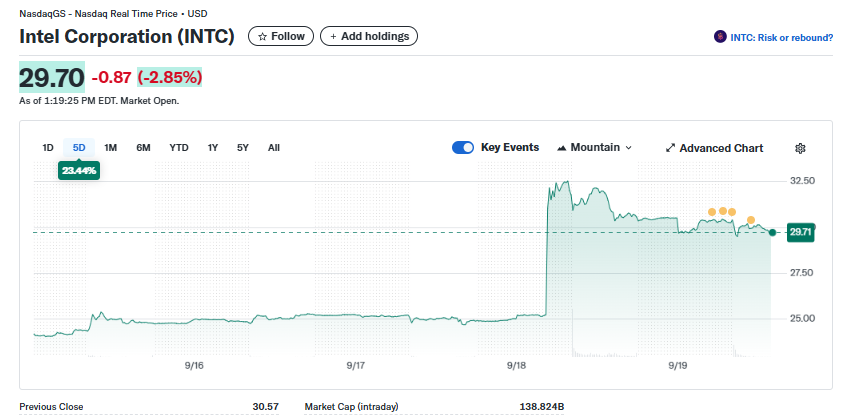This screenshot has width=846, height=418.
Task: Click the purple icon beside INTC: Risk or rebound
Action: (x=720, y=37)
